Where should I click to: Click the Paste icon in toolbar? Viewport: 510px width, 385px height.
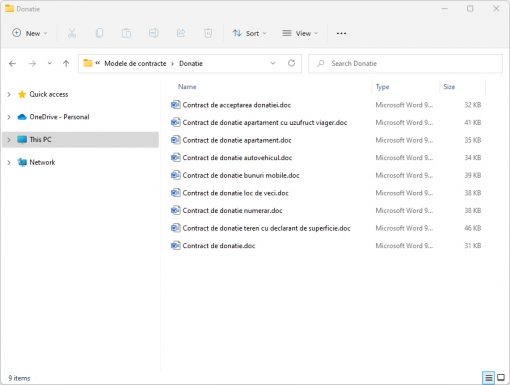pyautogui.click(x=126, y=33)
